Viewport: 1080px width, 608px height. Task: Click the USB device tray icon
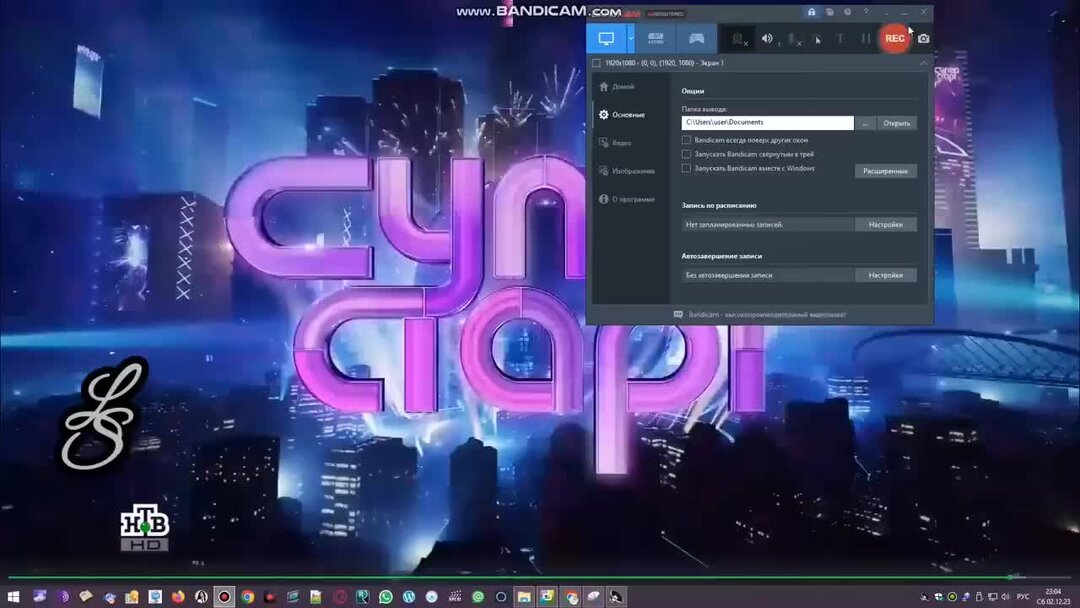point(979,596)
